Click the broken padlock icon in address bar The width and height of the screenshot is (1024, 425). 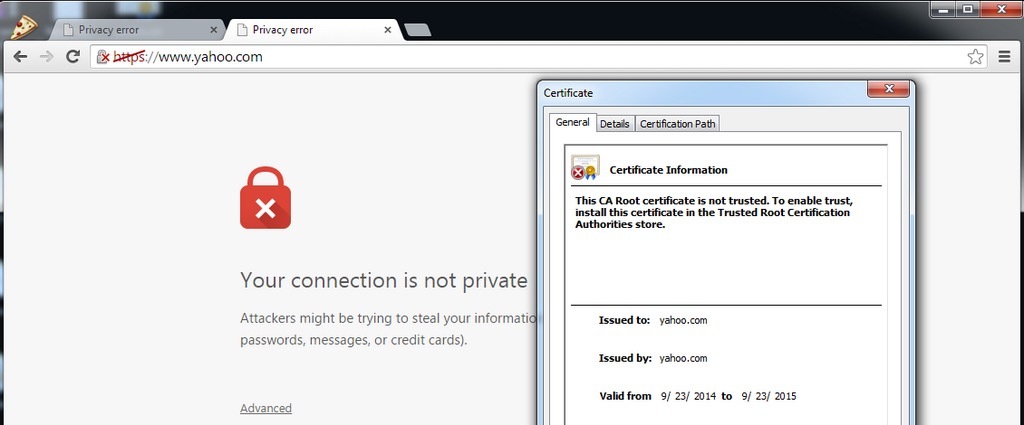[103, 57]
